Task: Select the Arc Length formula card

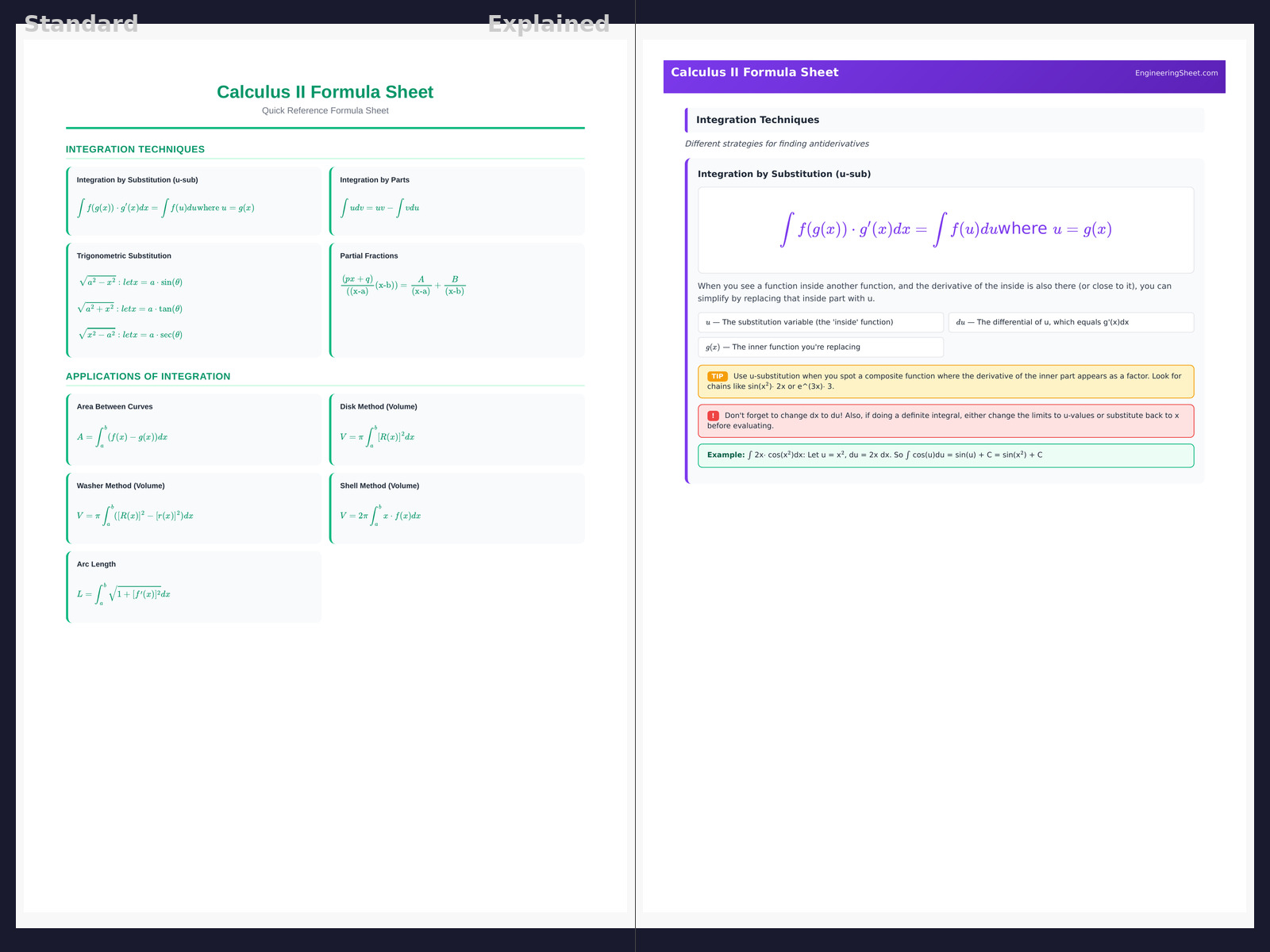Action: tap(194, 587)
